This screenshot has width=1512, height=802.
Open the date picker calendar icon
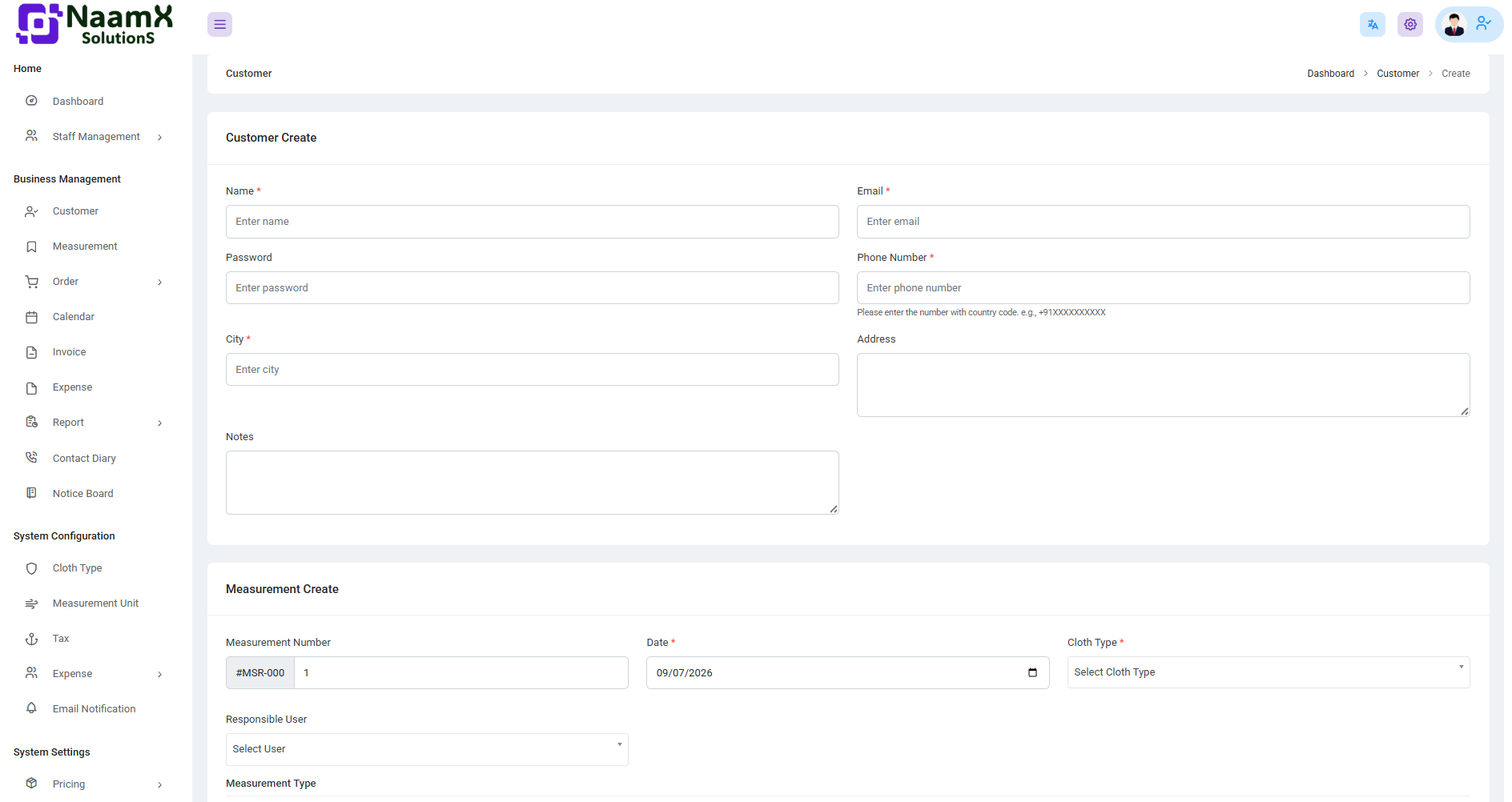tap(1032, 672)
